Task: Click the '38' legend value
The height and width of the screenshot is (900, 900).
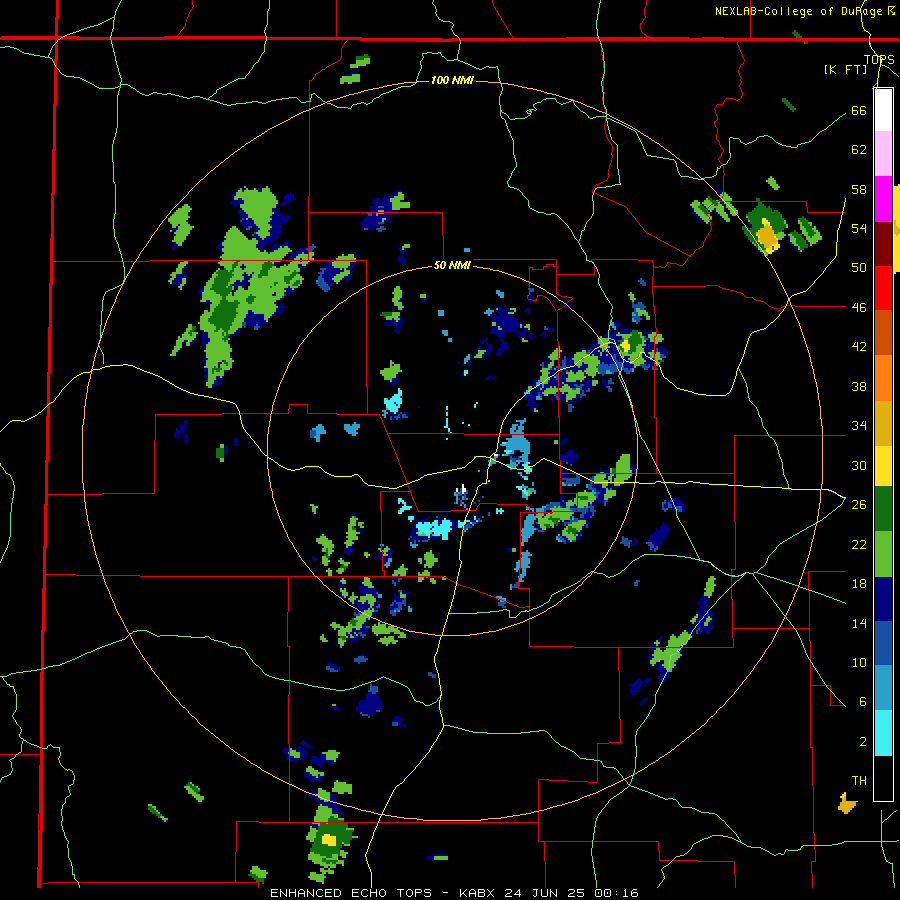Action: click(x=859, y=386)
